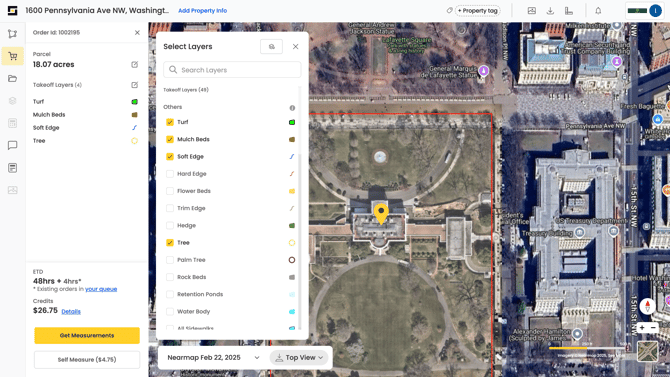The width and height of the screenshot is (670, 377).
Task: Uncheck the Soft Edge checkbox
Action: click(x=170, y=156)
